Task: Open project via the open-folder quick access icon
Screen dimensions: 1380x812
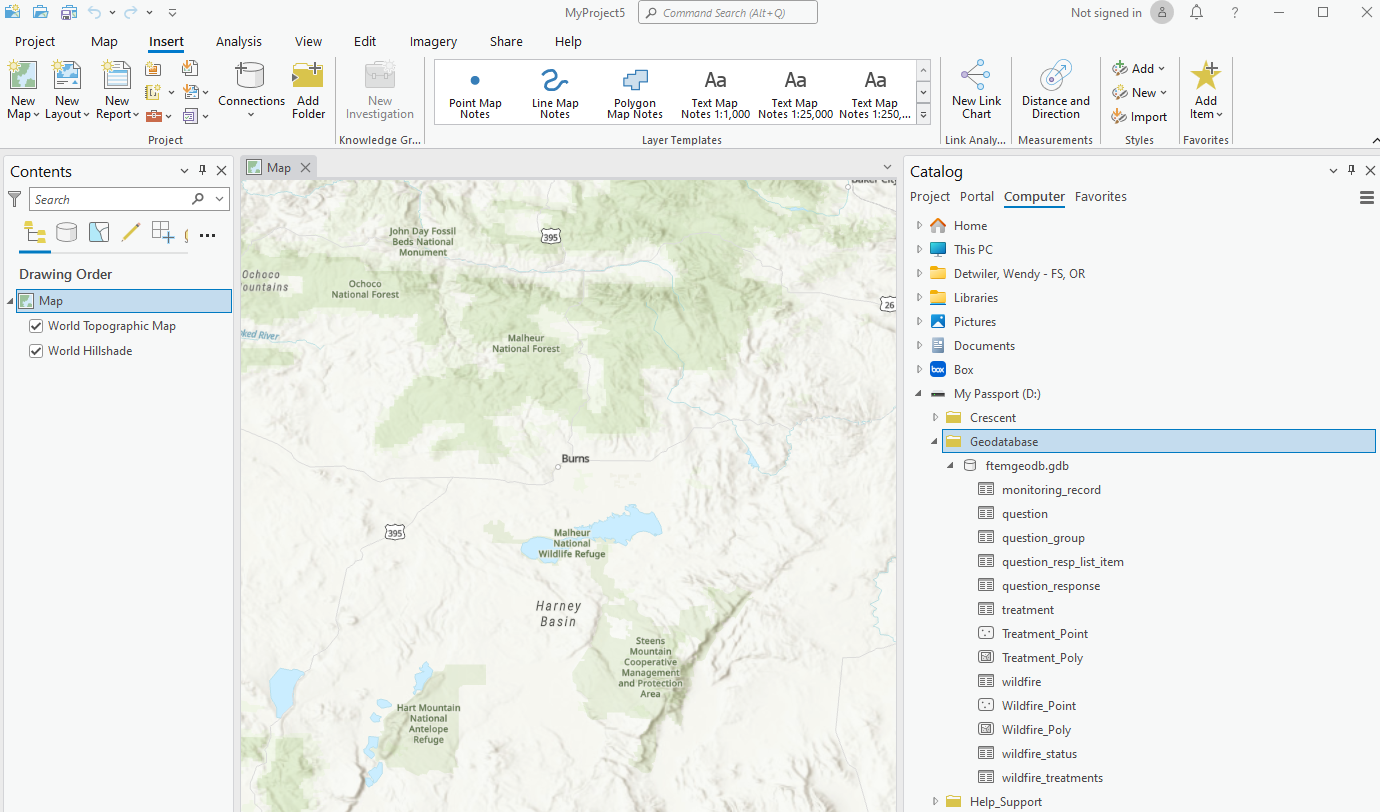Action: coord(40,13)
